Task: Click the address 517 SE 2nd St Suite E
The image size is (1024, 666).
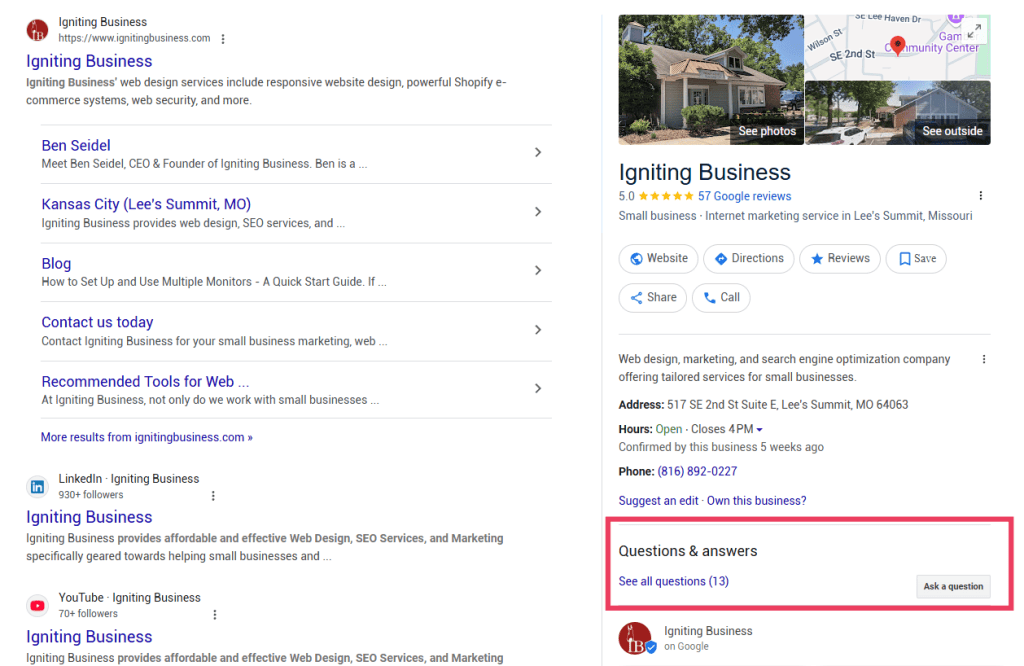Action: 788,405
